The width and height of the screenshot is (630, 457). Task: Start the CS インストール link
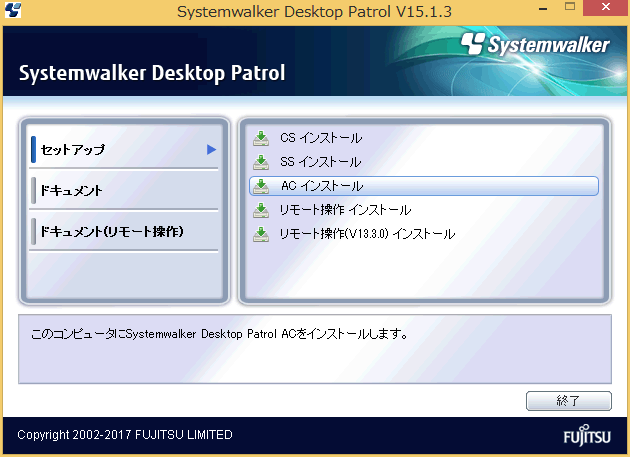tap(321, 138)
